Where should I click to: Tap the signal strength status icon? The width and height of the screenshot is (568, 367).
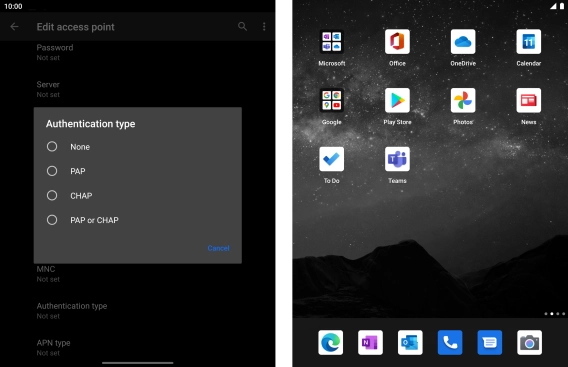[x=554, y=6]
